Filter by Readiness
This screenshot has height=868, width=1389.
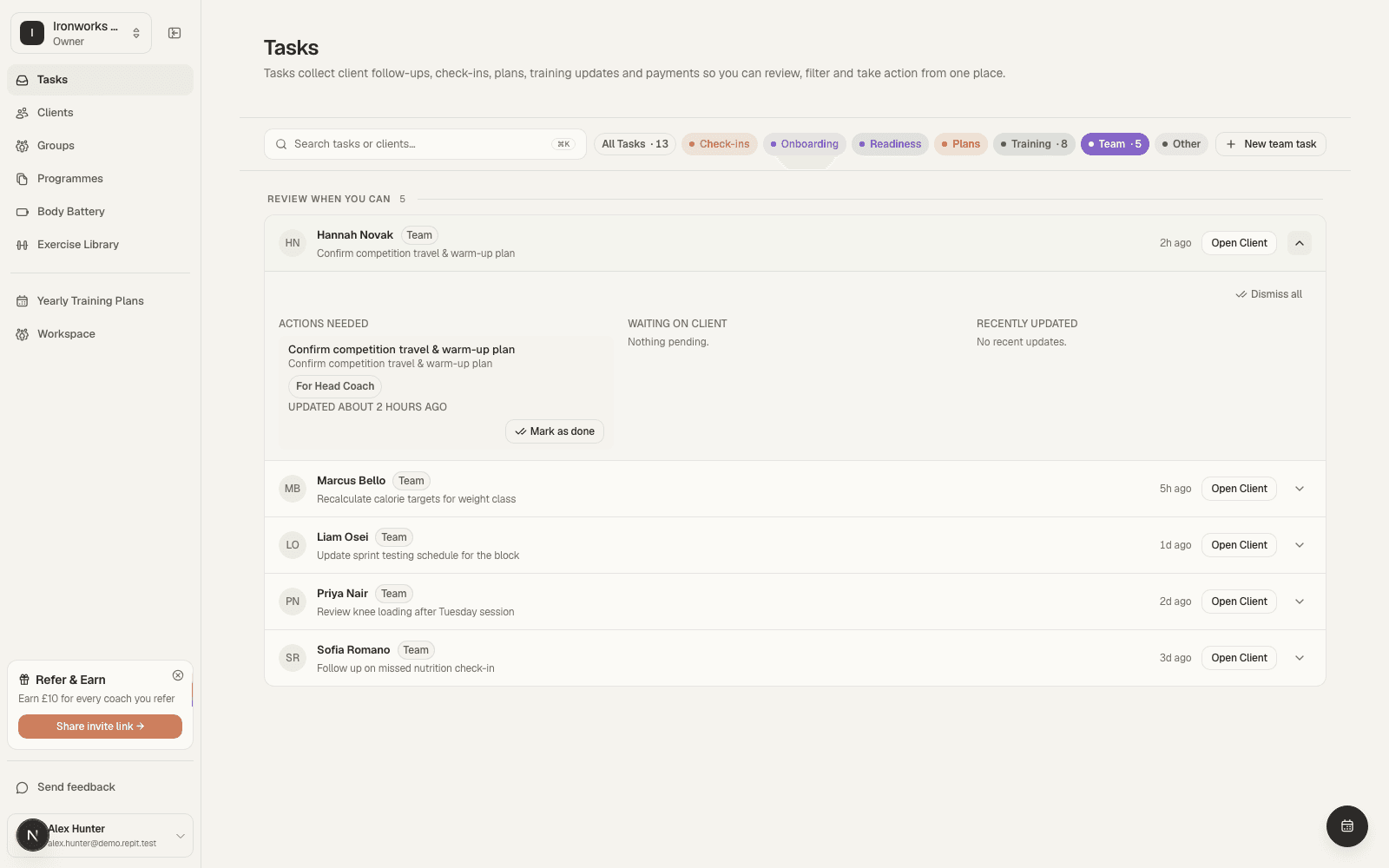890,144
